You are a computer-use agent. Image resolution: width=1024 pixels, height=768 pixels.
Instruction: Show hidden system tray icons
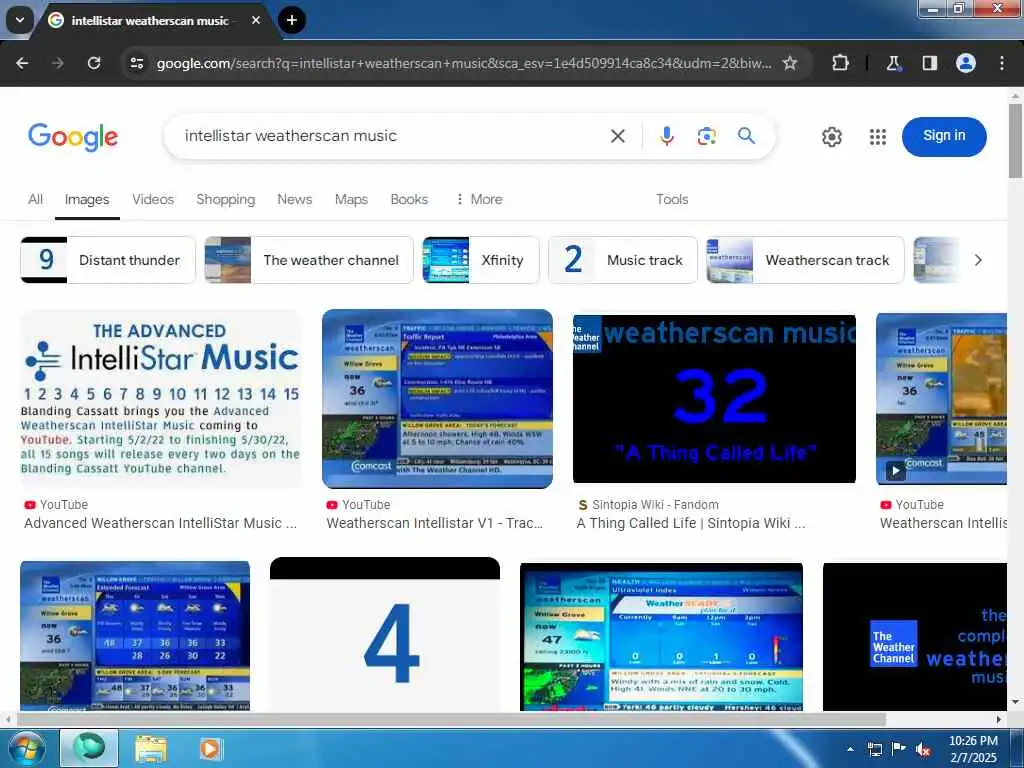[x=850, y=750]
